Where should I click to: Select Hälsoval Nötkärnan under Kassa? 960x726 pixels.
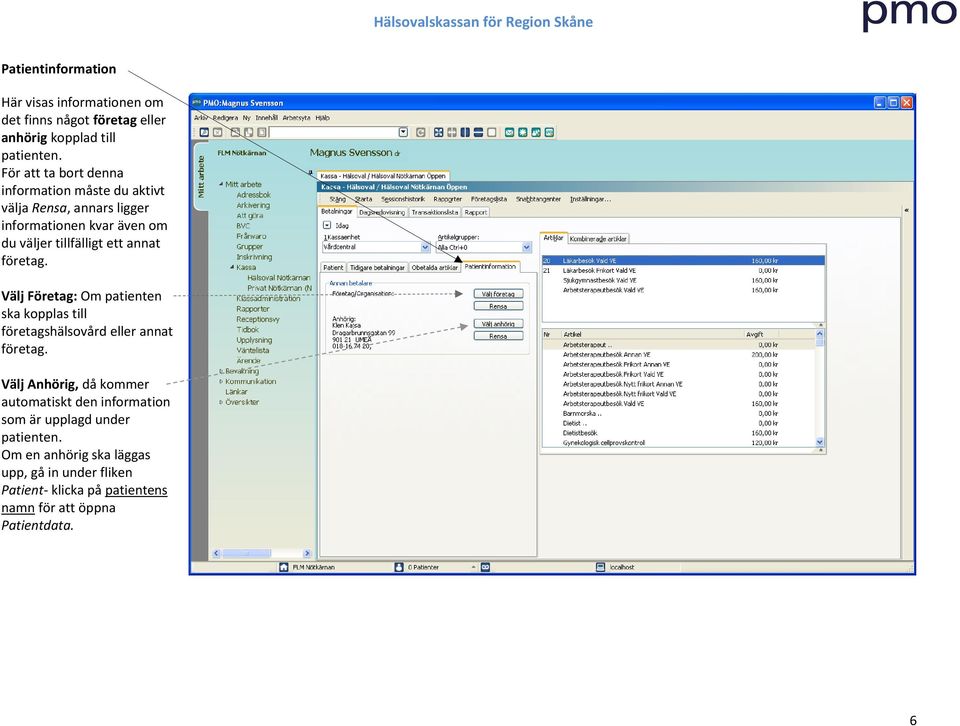point(279,277)
